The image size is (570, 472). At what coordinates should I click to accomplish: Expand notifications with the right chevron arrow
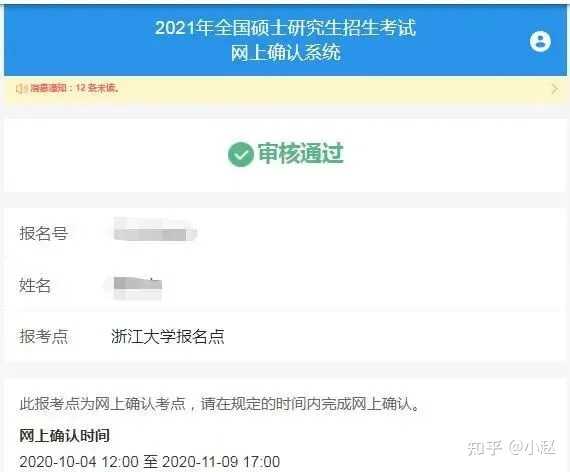pyautogui.click(x=554, y=89)
